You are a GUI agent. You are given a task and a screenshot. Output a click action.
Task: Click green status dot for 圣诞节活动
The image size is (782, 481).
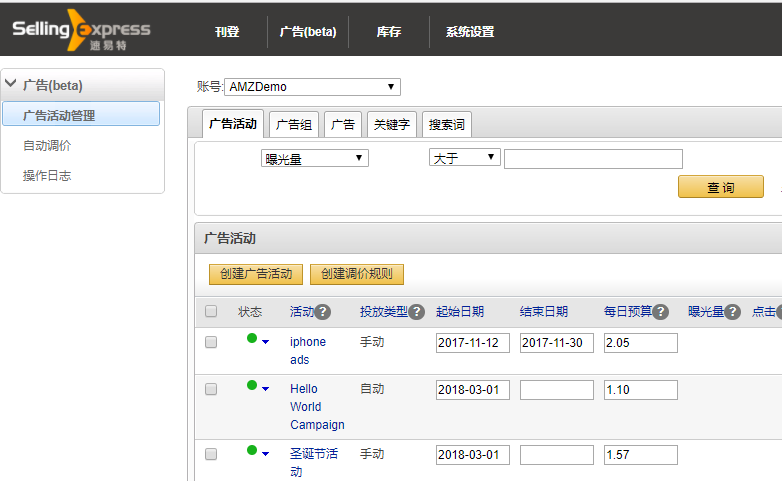click(252, 450)
